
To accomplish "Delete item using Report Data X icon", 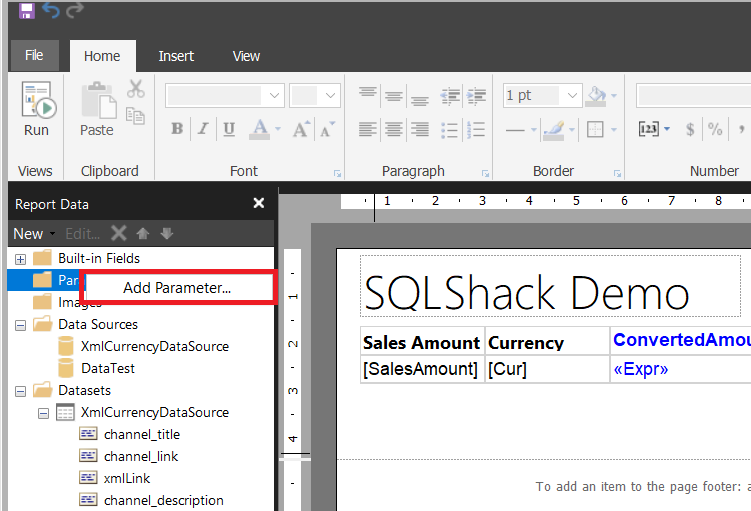I will [x=118, y=233].
